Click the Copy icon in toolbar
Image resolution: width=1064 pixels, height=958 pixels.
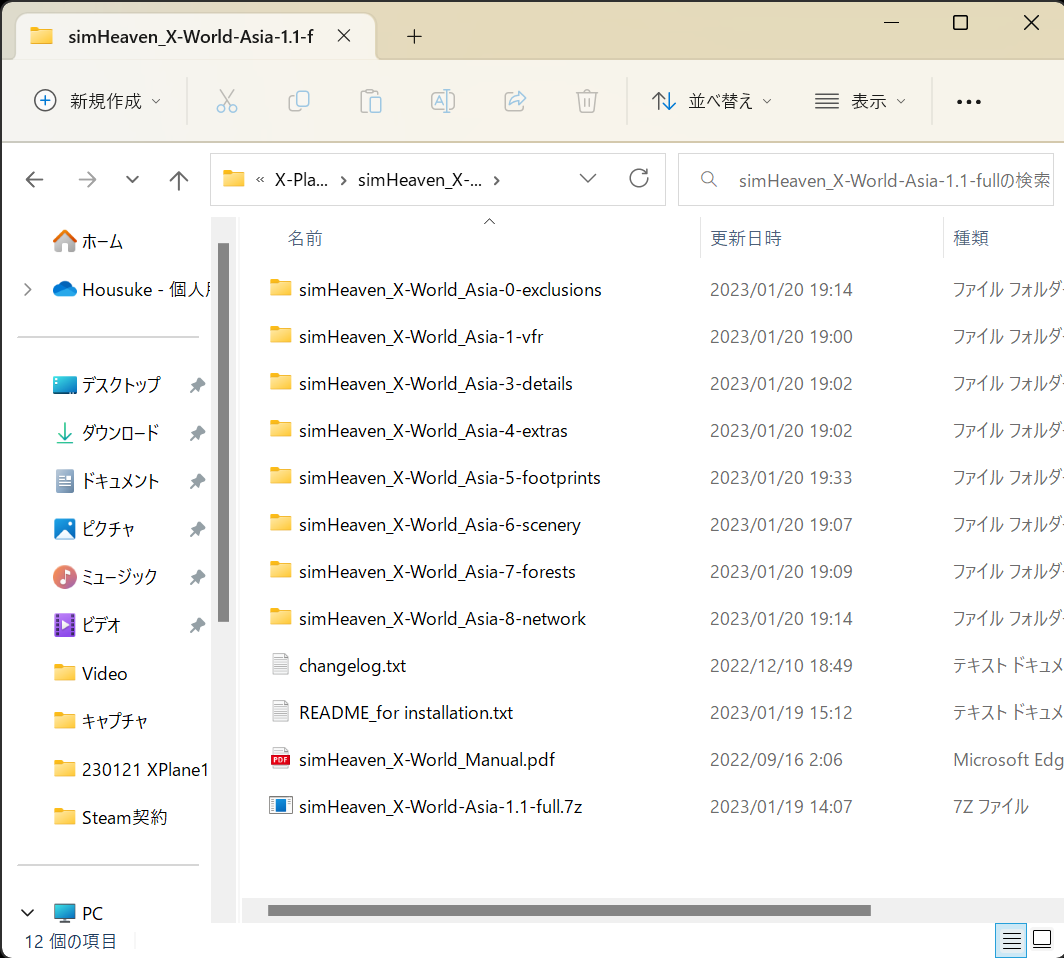(299, 101)
